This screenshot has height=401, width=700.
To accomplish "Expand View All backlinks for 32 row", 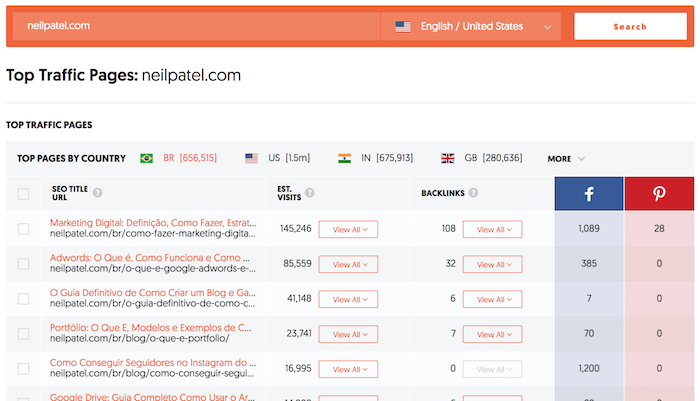I will tap(492, 264).
